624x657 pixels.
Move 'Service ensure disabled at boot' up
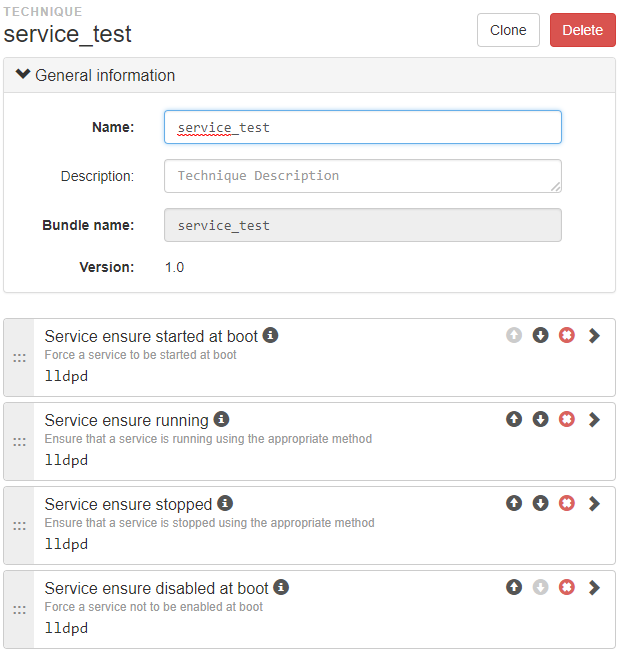pos(514,587)
